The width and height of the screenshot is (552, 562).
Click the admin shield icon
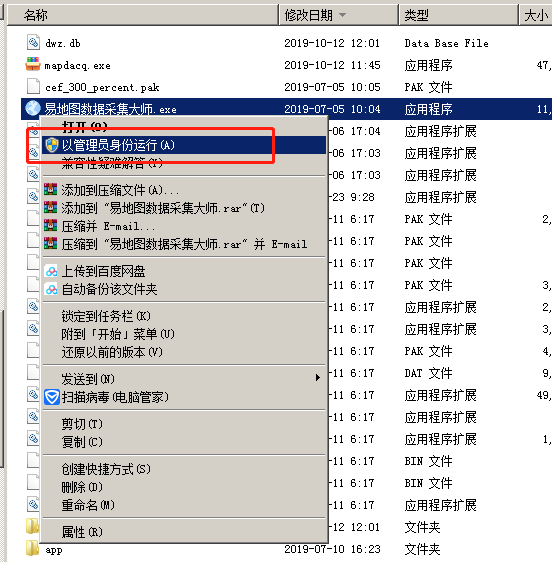(52, 145)
